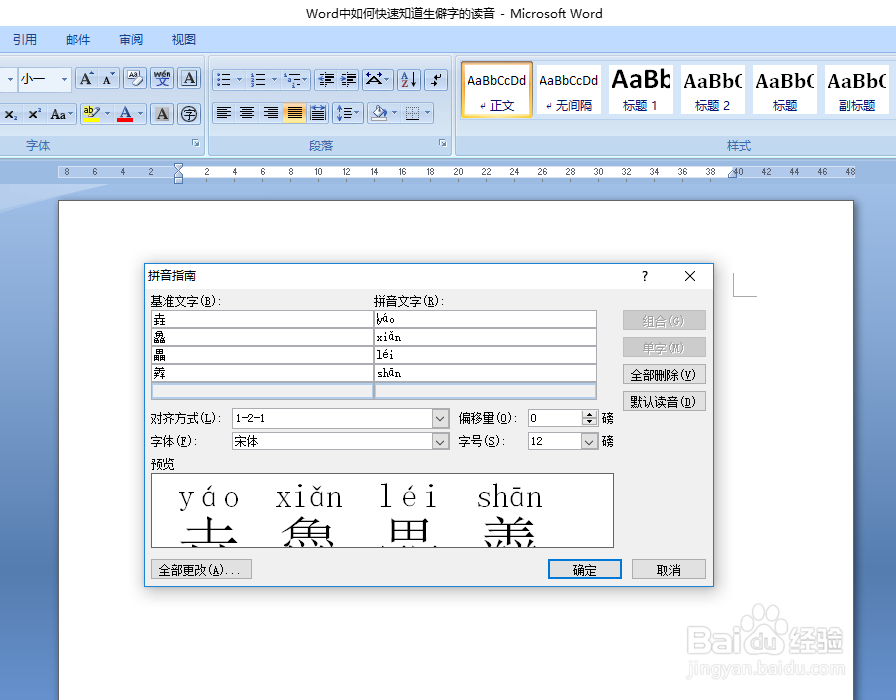The height and width of the screenshot is (700, 896).
Task: Open the highlight color dropdown arrow
Action: 107,114
